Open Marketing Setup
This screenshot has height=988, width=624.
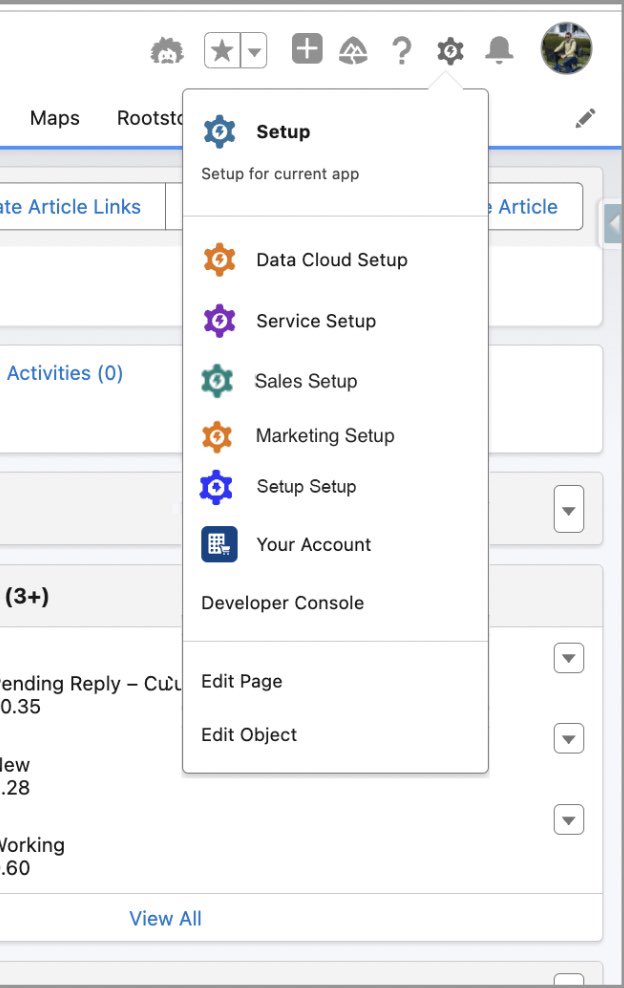[x=325, y=435]
